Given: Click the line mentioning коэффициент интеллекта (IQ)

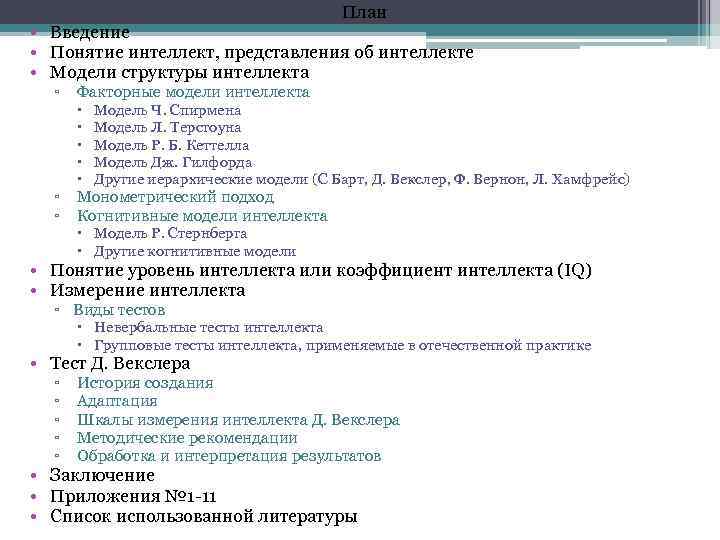Looking at the screenshot, I should (321, 270).
